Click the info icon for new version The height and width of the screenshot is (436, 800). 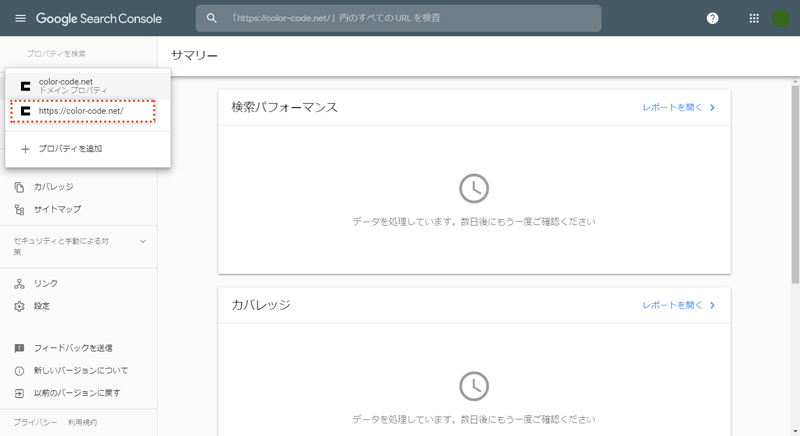click(x=19, y=371)
